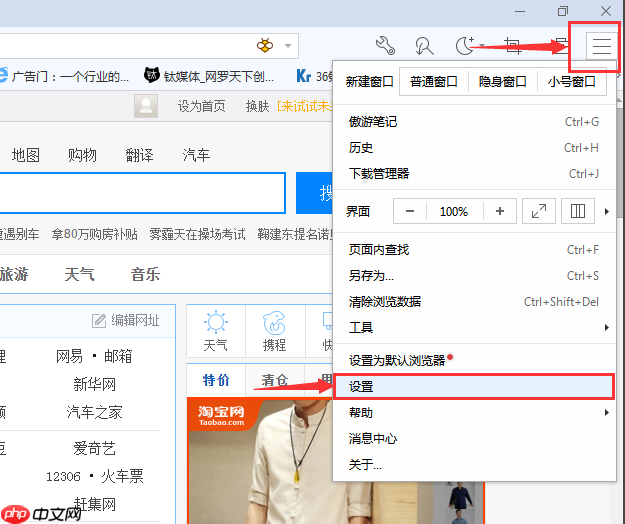Image resolution: width=625 pixels, height=524 pixels.
Task: Click the fullscreen expand icon in menu
Action: [x=539, y=211]
